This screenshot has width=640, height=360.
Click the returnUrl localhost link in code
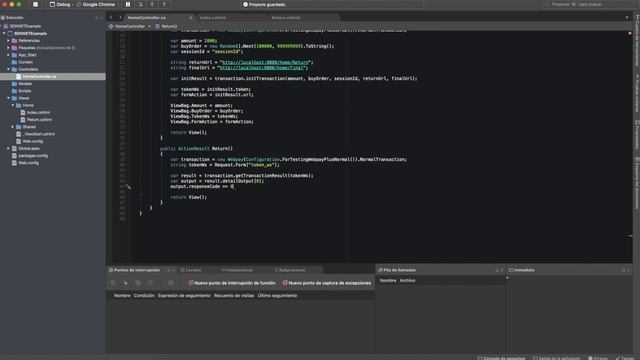point(265,62)
